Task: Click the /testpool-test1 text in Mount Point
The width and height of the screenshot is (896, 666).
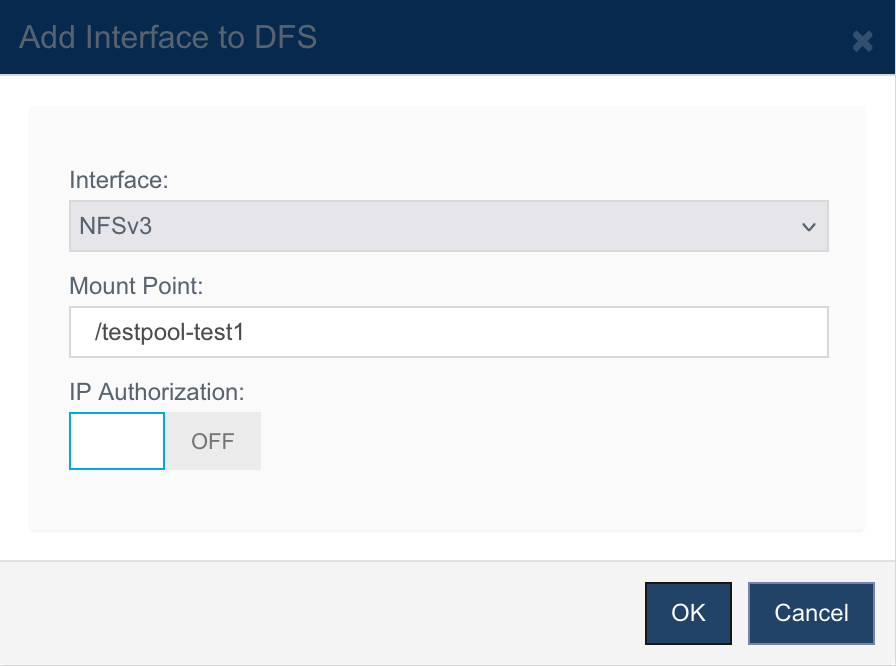Action: coord(169,332)
